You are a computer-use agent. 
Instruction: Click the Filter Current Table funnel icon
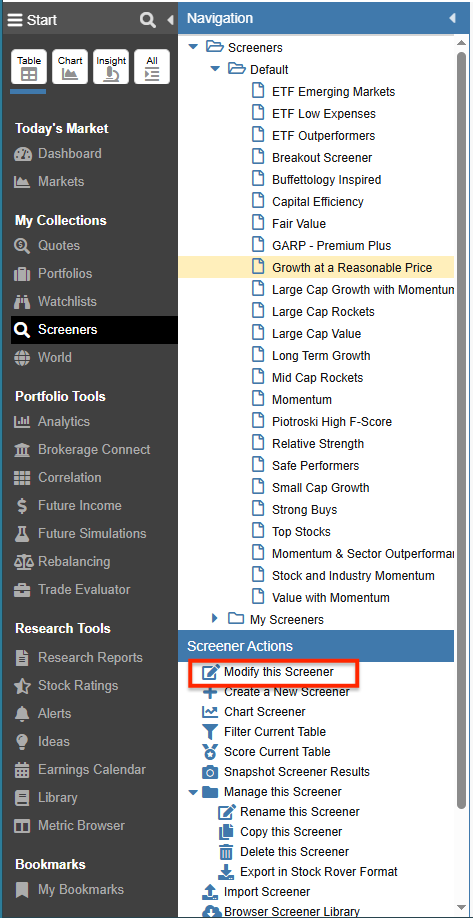(x=210, y=732)
